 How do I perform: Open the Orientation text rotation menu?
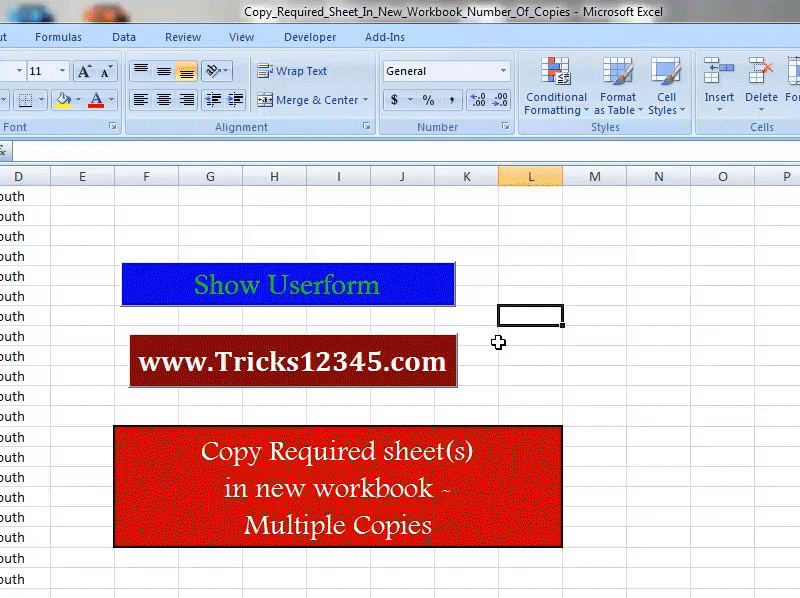[217, 71]
